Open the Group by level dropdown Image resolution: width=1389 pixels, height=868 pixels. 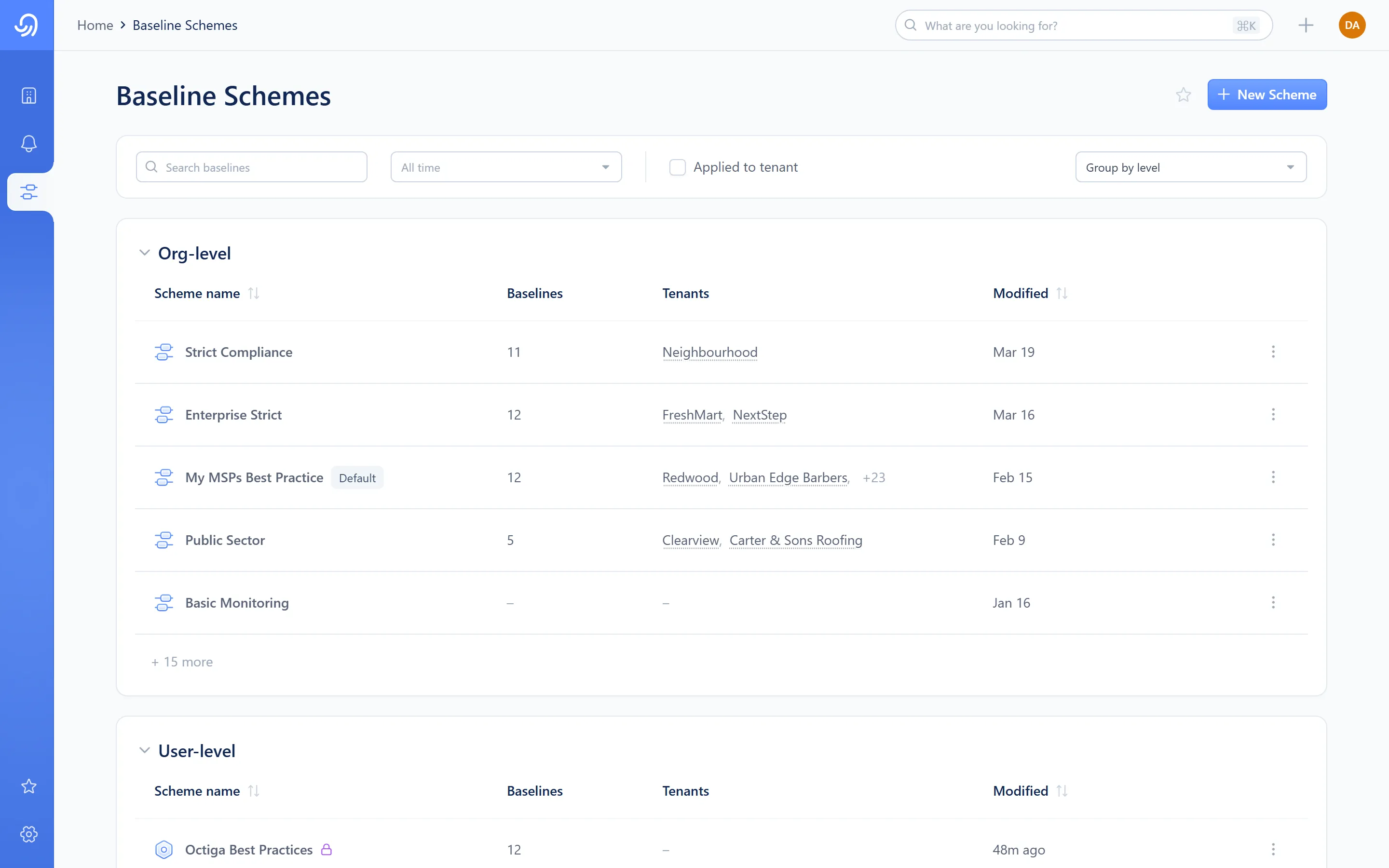[x=1190, y=167]
